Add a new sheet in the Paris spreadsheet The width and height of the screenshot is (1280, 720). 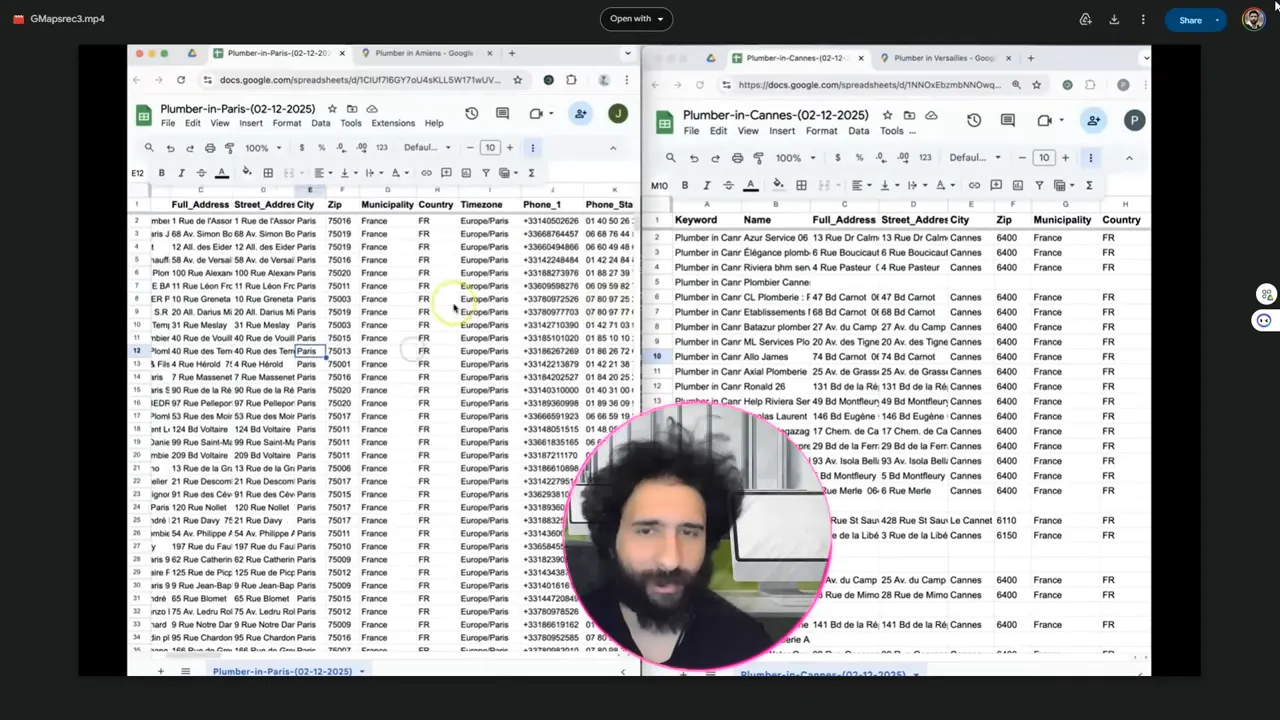click(160, 671)
